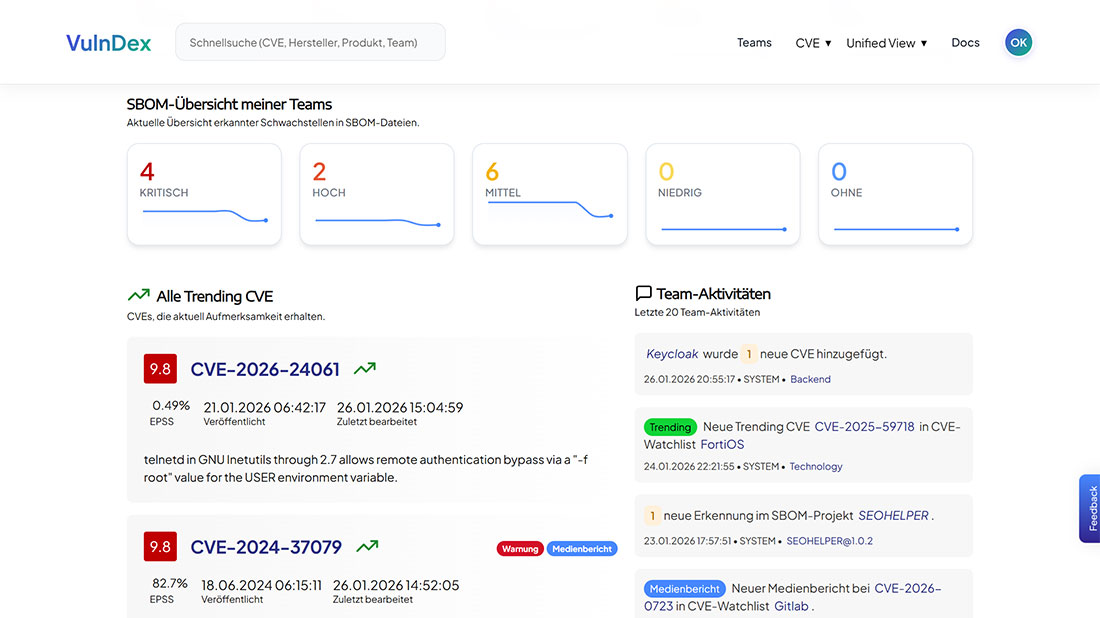Click the Medienbericht badge on CVE-2024-37079
Screen dimensions: 1100x618
(585, 548)
